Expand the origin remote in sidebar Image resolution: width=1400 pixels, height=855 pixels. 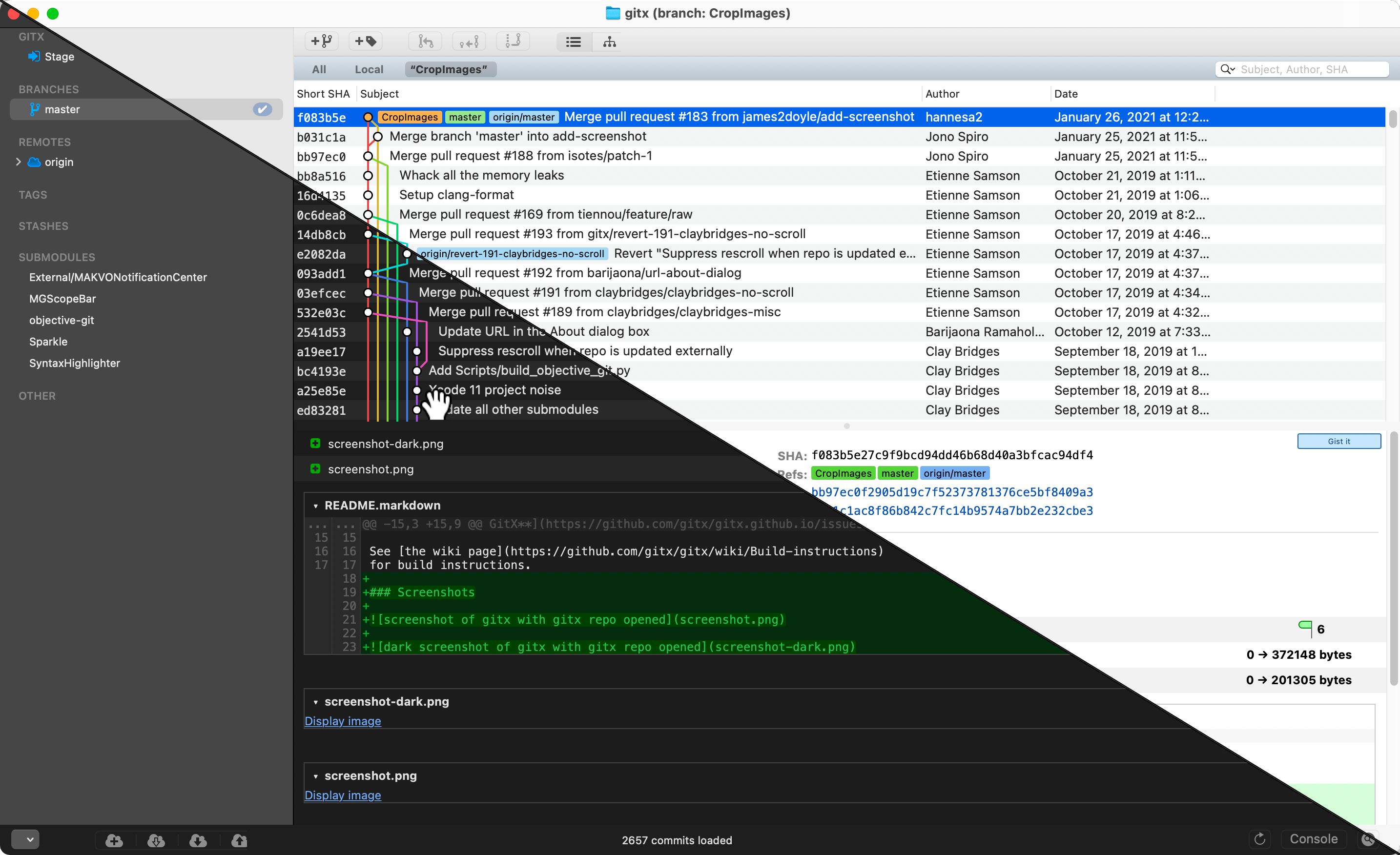(19, 162)
